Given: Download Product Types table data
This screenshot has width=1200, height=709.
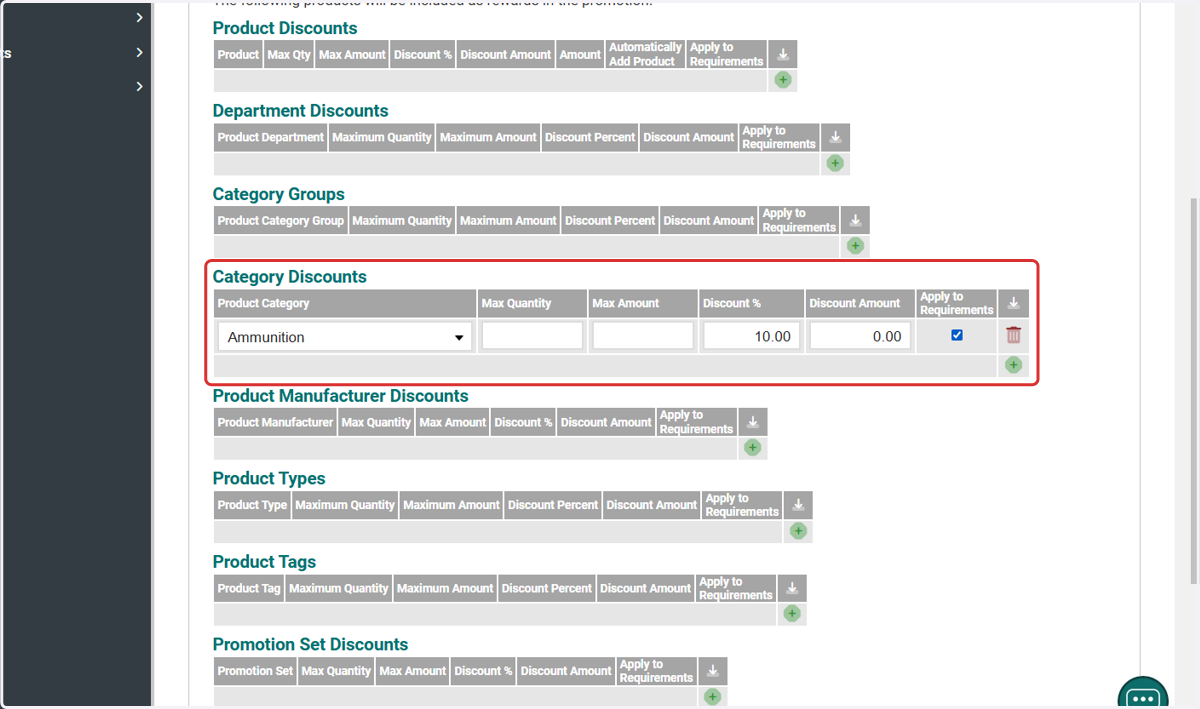Looking at the screenshot, I should point(798,505).
